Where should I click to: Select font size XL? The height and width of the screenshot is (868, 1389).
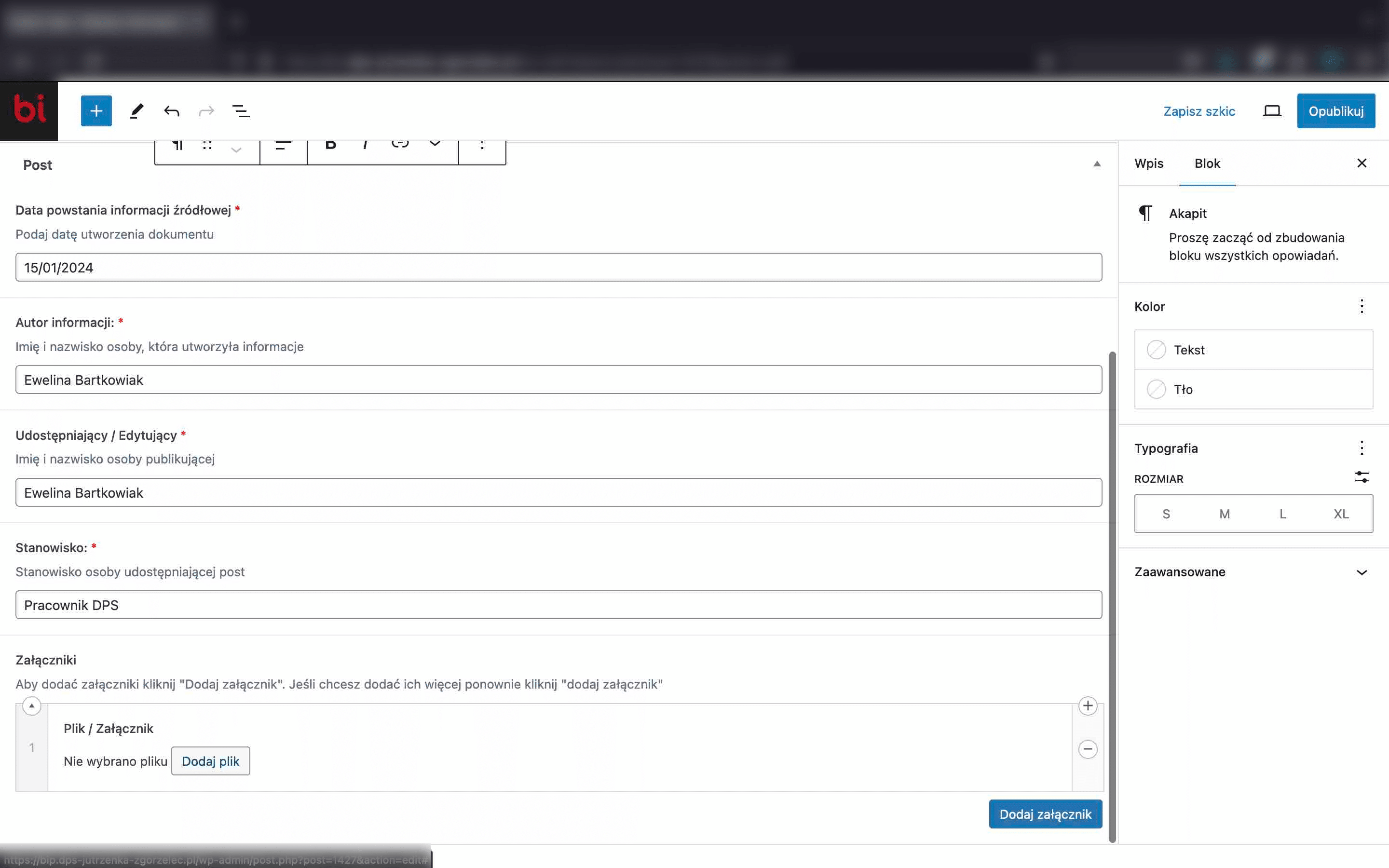coord(1341,514)
